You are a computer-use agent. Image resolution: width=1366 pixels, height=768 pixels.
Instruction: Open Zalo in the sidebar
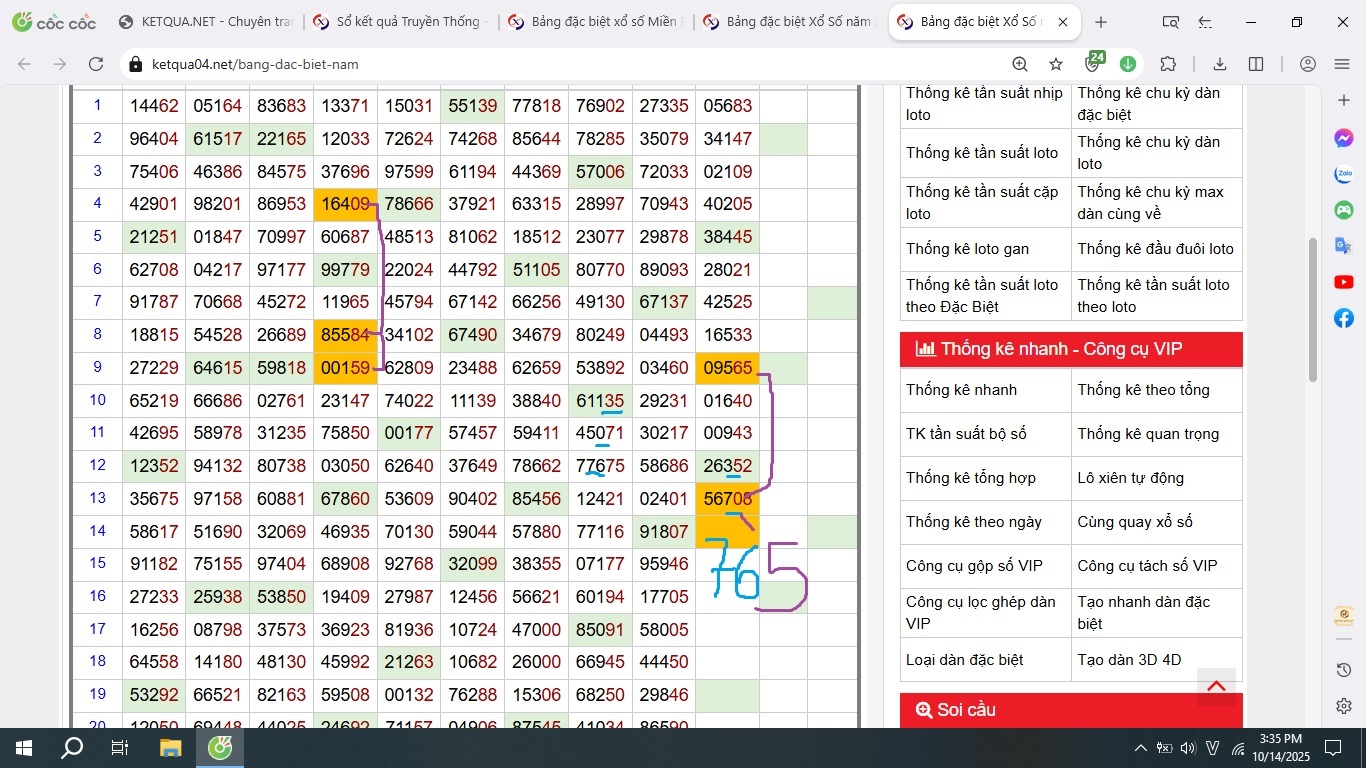click(1344, 174)
